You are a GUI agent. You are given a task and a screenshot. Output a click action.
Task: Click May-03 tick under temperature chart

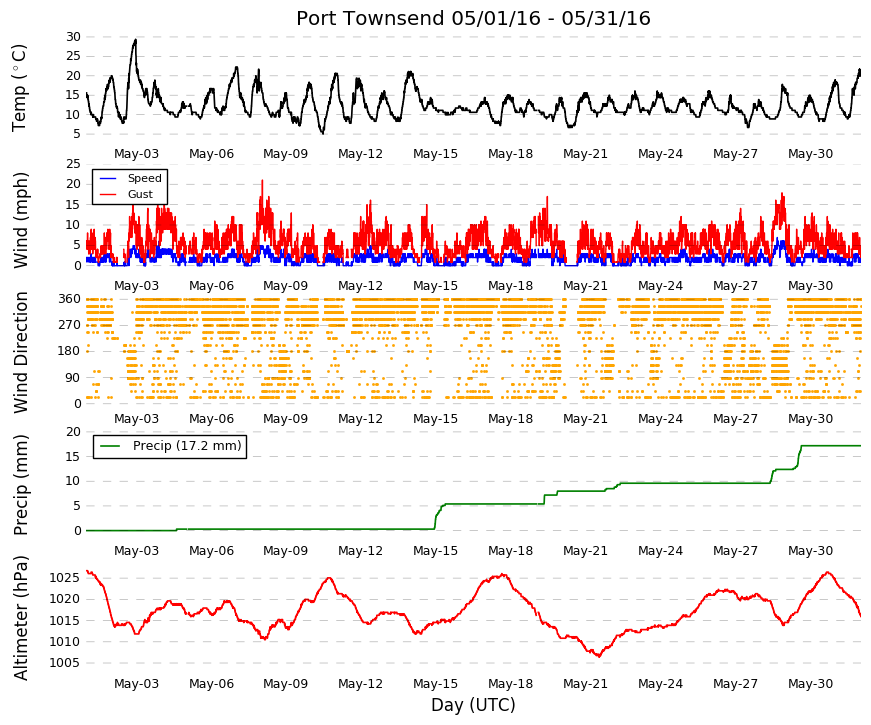pyautogui.click(x=136, y=154)
